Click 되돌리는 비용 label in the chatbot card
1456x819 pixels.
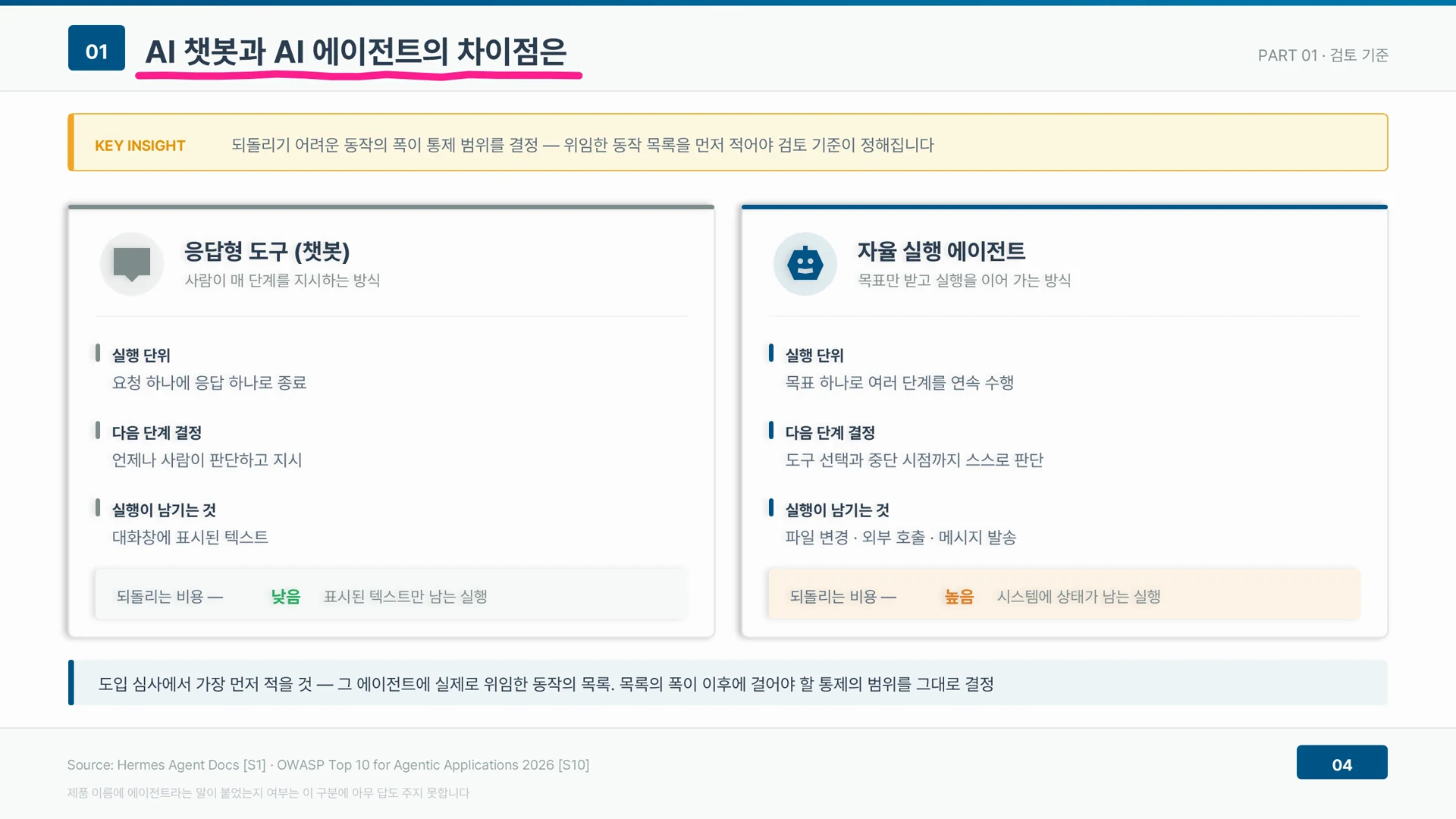(169, 597)
